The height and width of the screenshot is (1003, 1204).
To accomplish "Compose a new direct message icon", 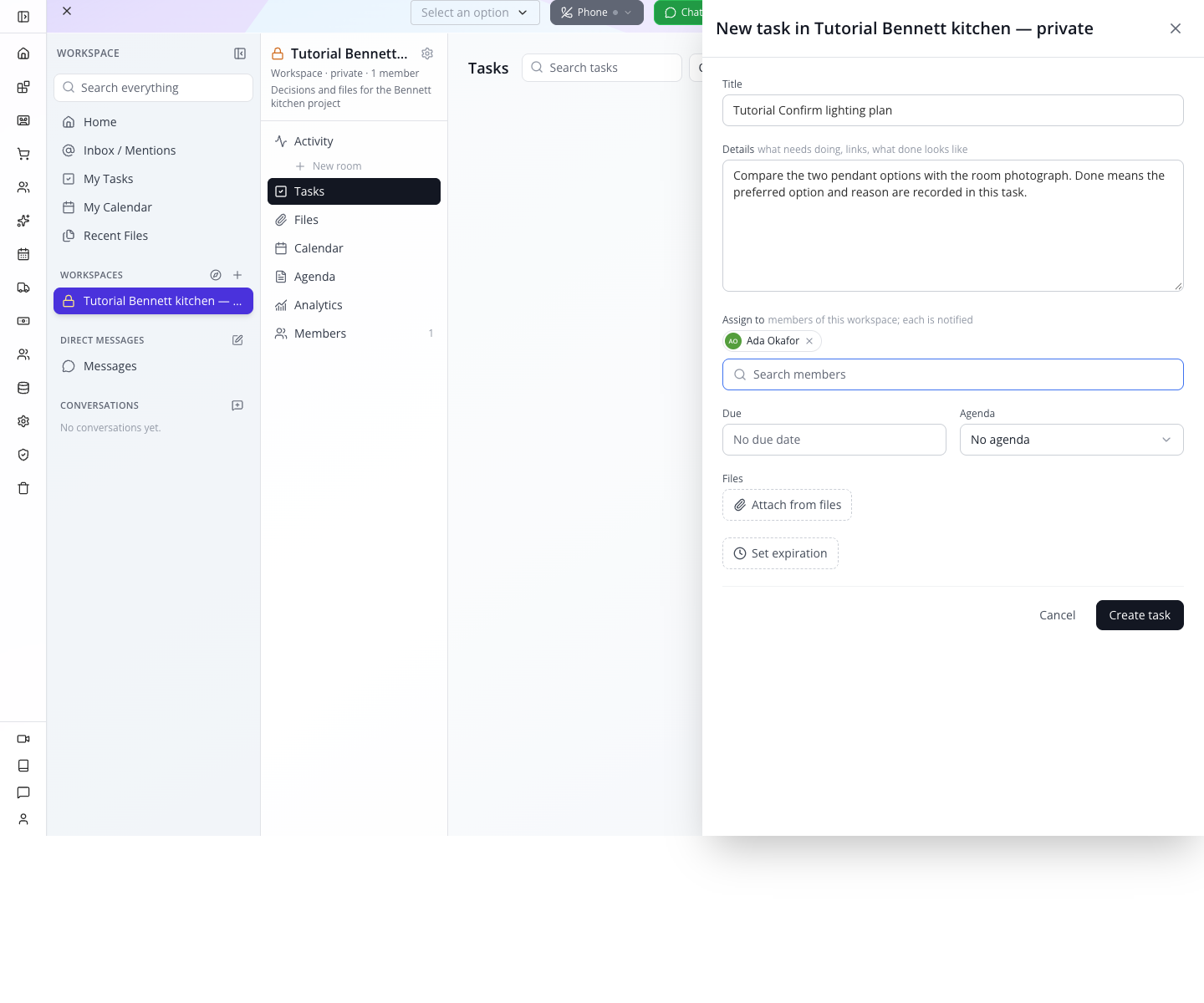I will (x=237, y=340).
